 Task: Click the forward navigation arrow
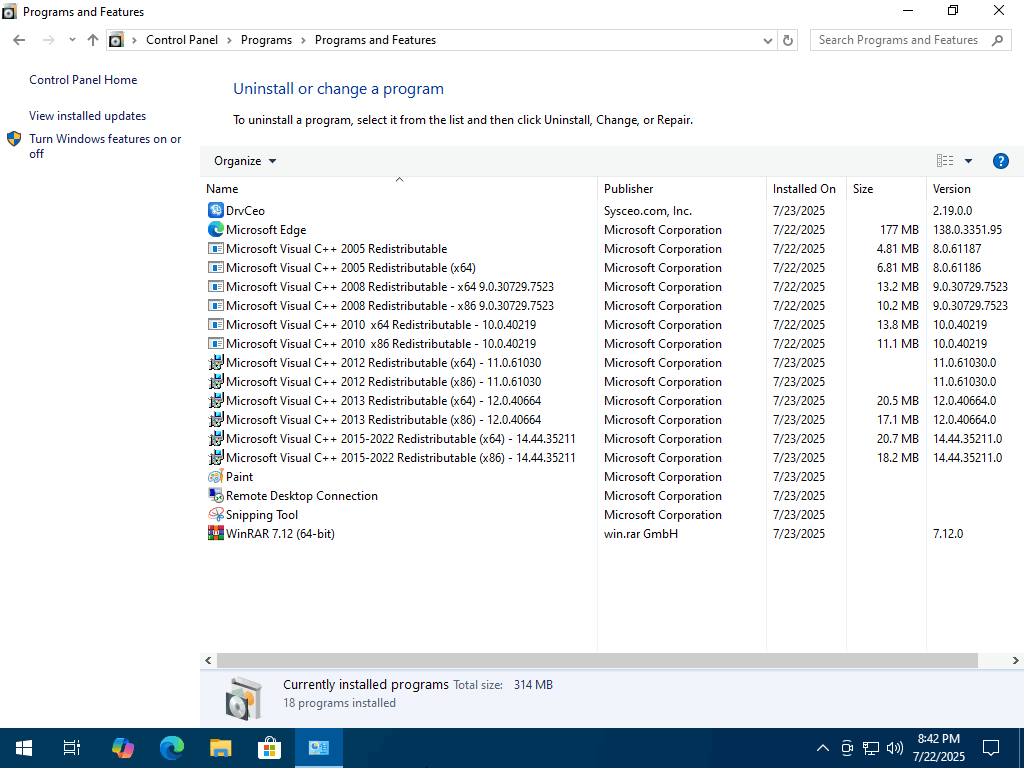(48, 40)
